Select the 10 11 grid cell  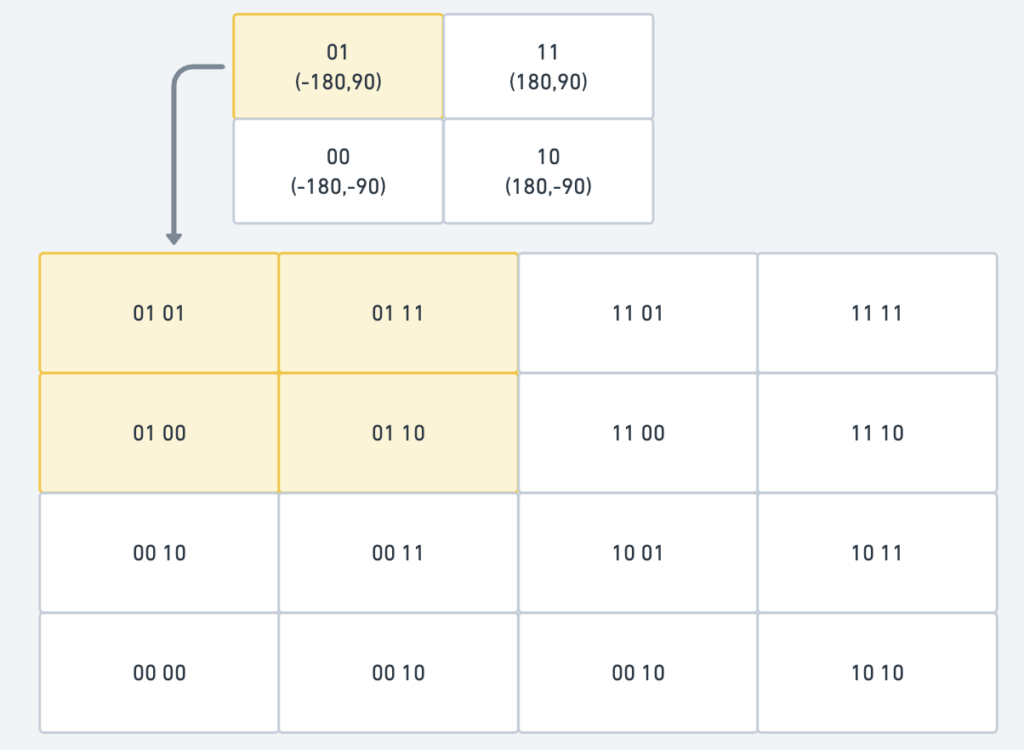pos(877,553)
